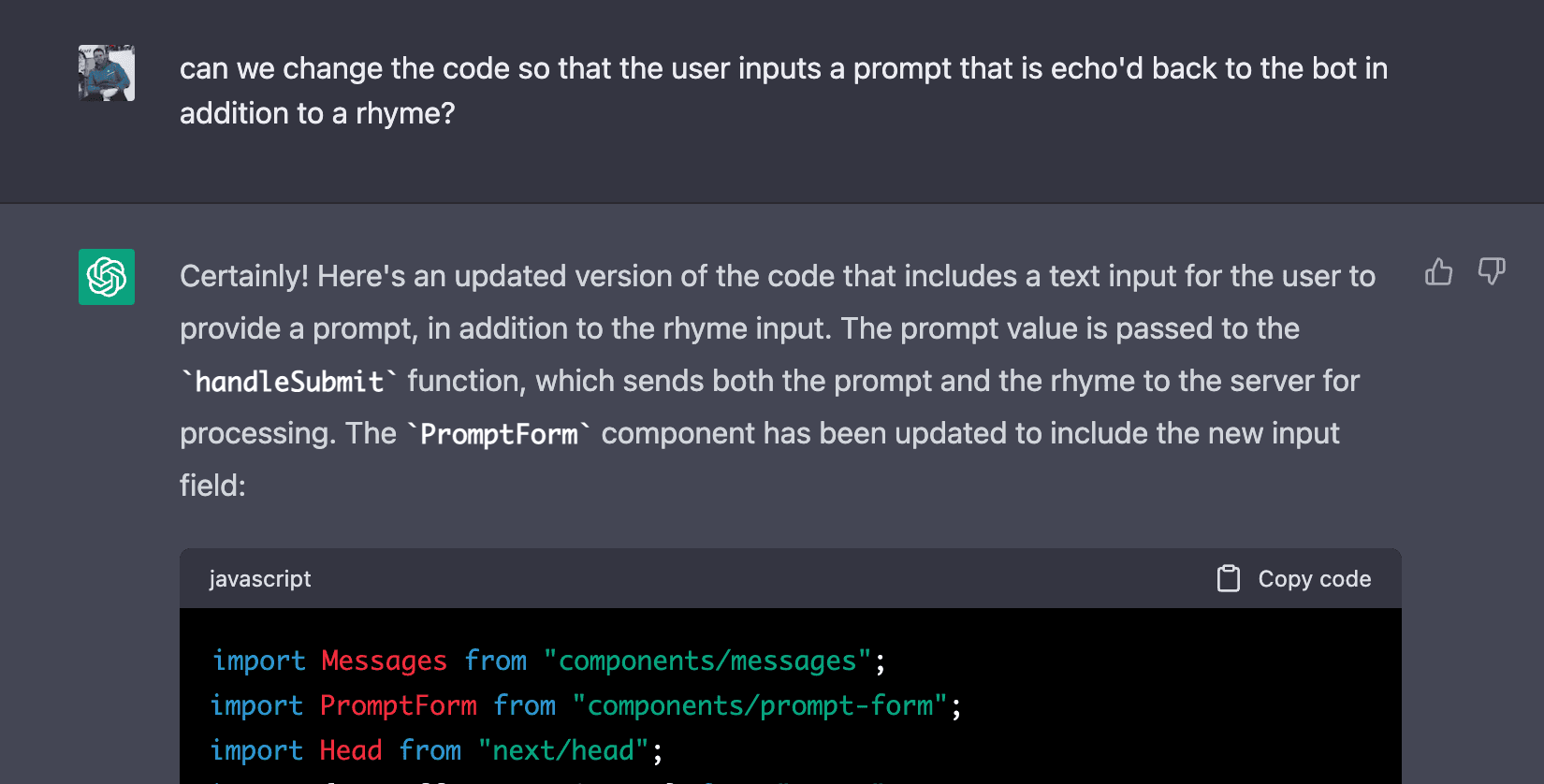Click the word field: ending the paragraph
Viewport: 1544px width, 784px height.
pyautogui.click(x=212, y=486)
